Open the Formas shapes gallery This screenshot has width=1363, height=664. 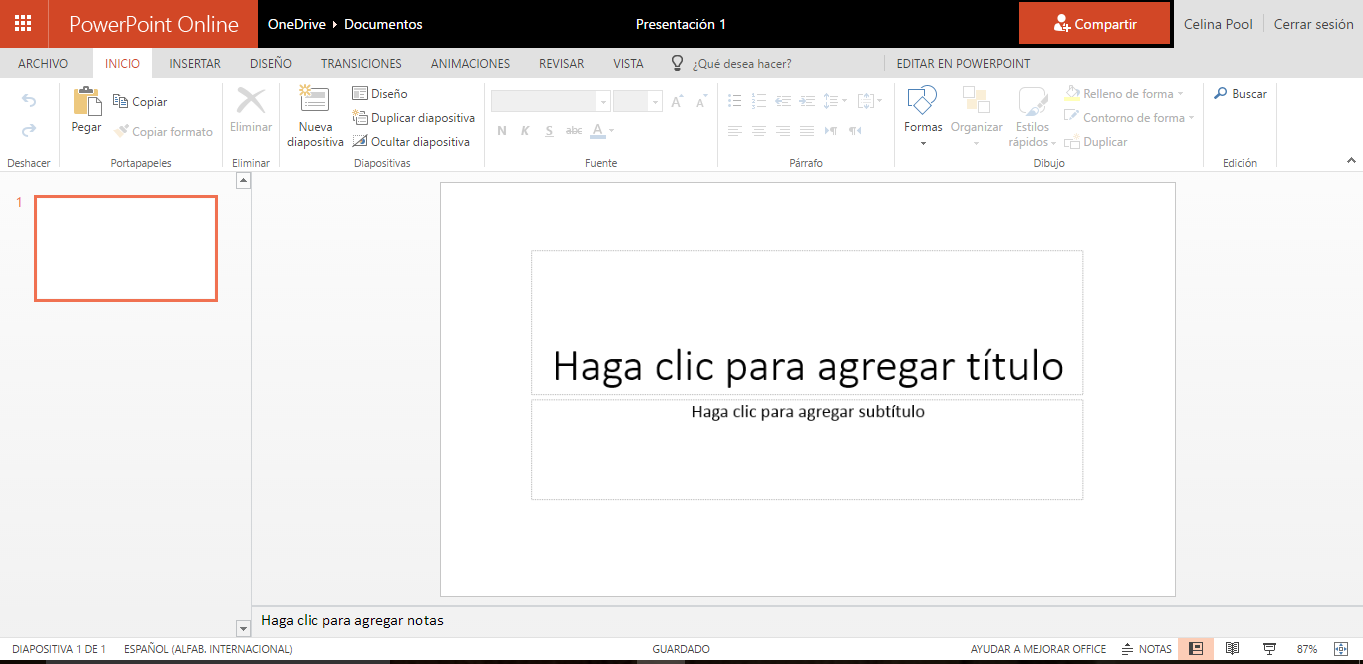pyautogui.click(x=923, y=117)
